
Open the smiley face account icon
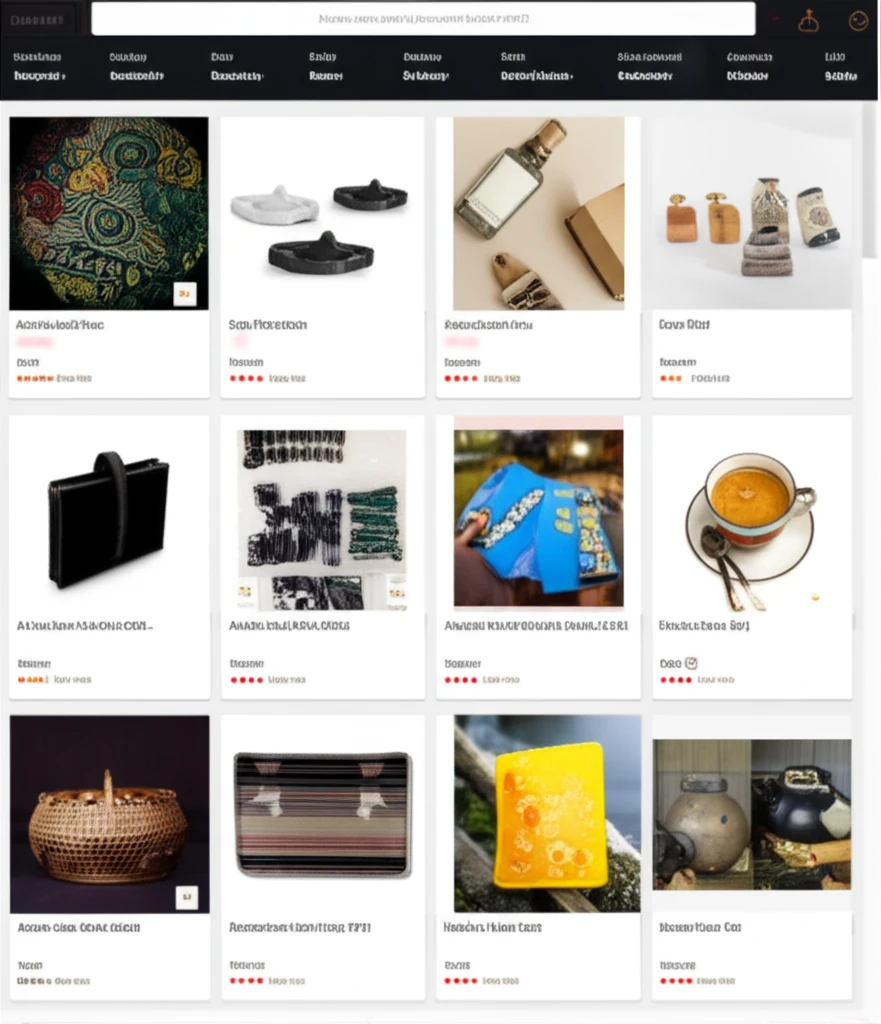(859, 21)
